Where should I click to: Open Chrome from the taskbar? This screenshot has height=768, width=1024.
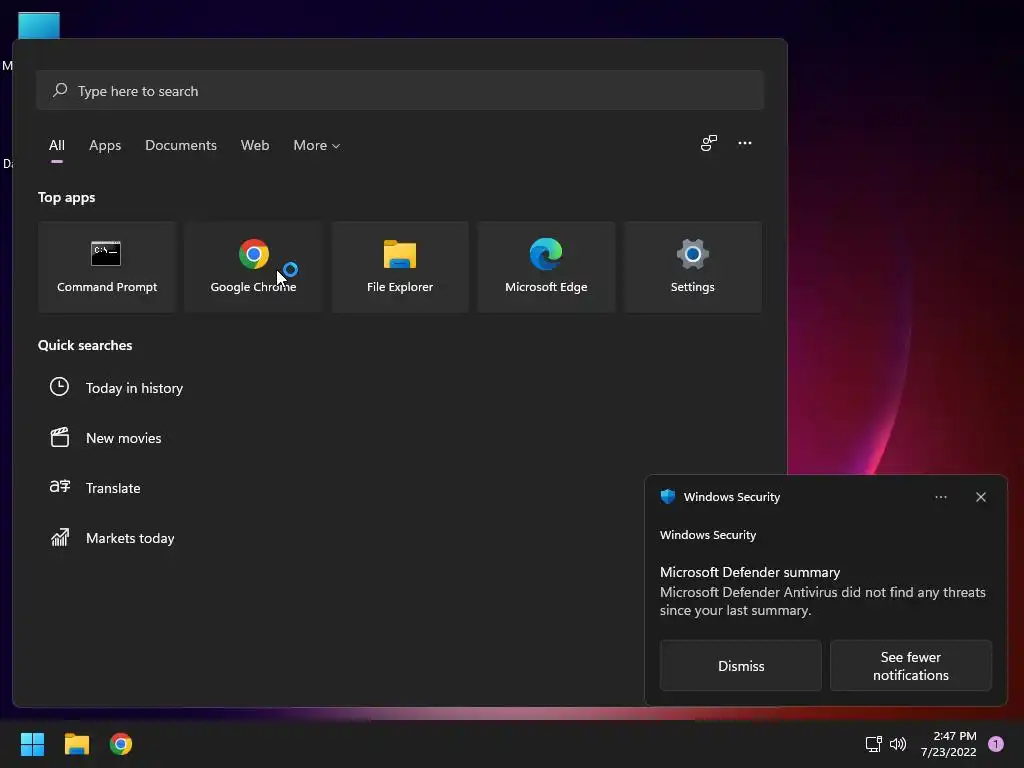click(x=121, y=744)
